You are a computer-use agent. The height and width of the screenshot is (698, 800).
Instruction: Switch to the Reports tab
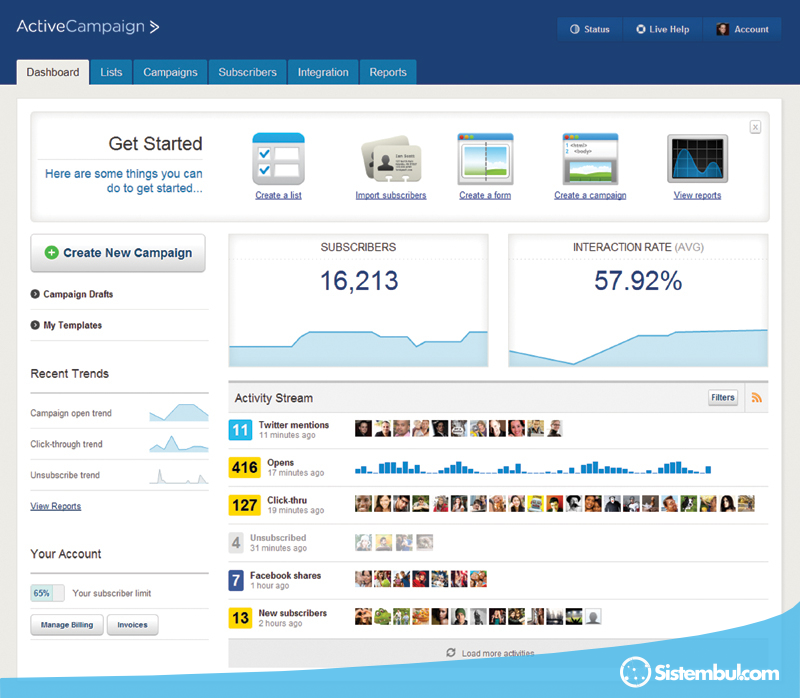[388, 72]
